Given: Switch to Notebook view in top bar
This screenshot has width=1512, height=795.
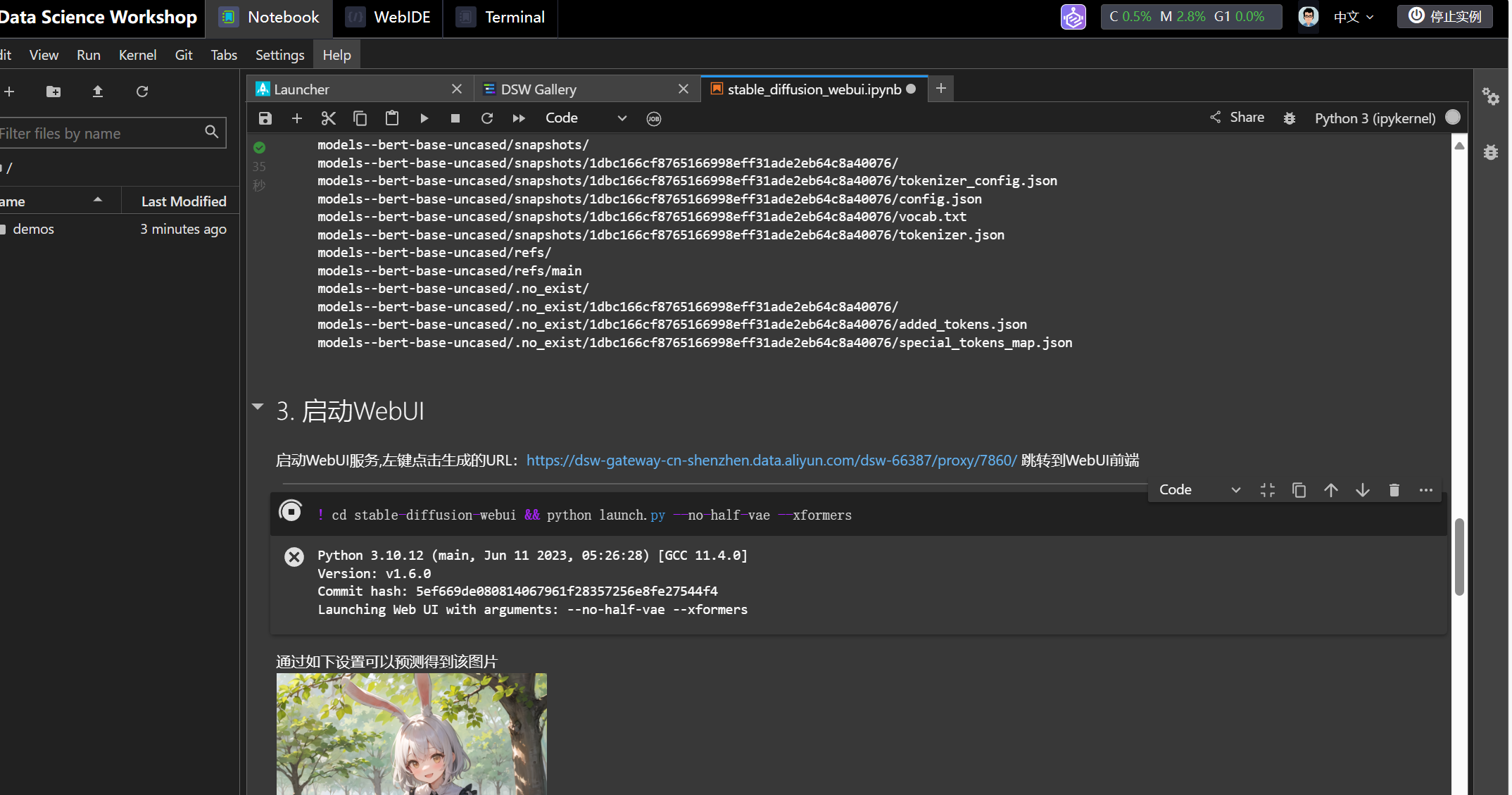Looking at the screenshot, I should coord(270,18).
